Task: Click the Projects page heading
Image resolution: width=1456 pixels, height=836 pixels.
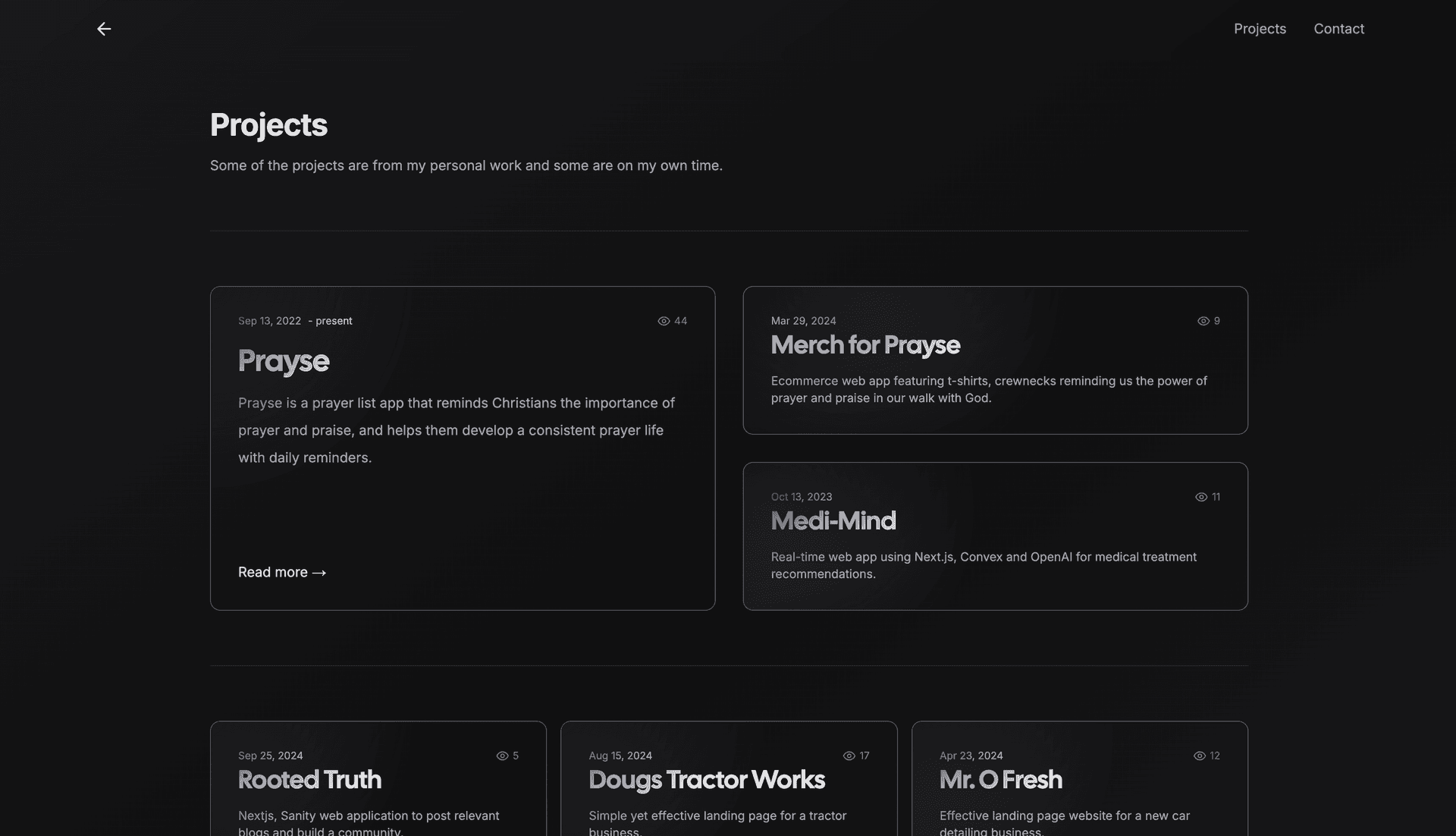Action: coord(268,125)
